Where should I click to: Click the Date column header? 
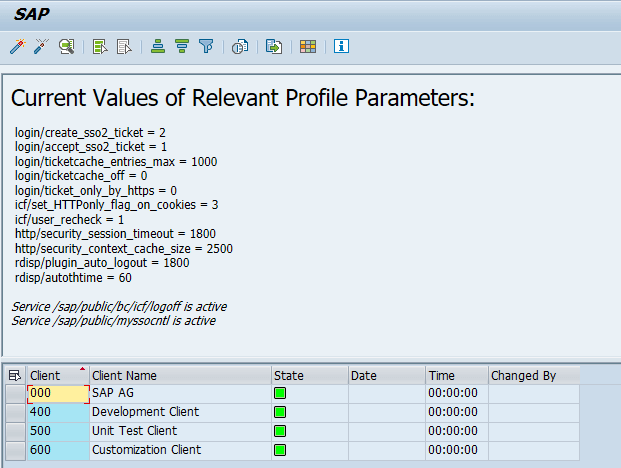click(387, 375)
